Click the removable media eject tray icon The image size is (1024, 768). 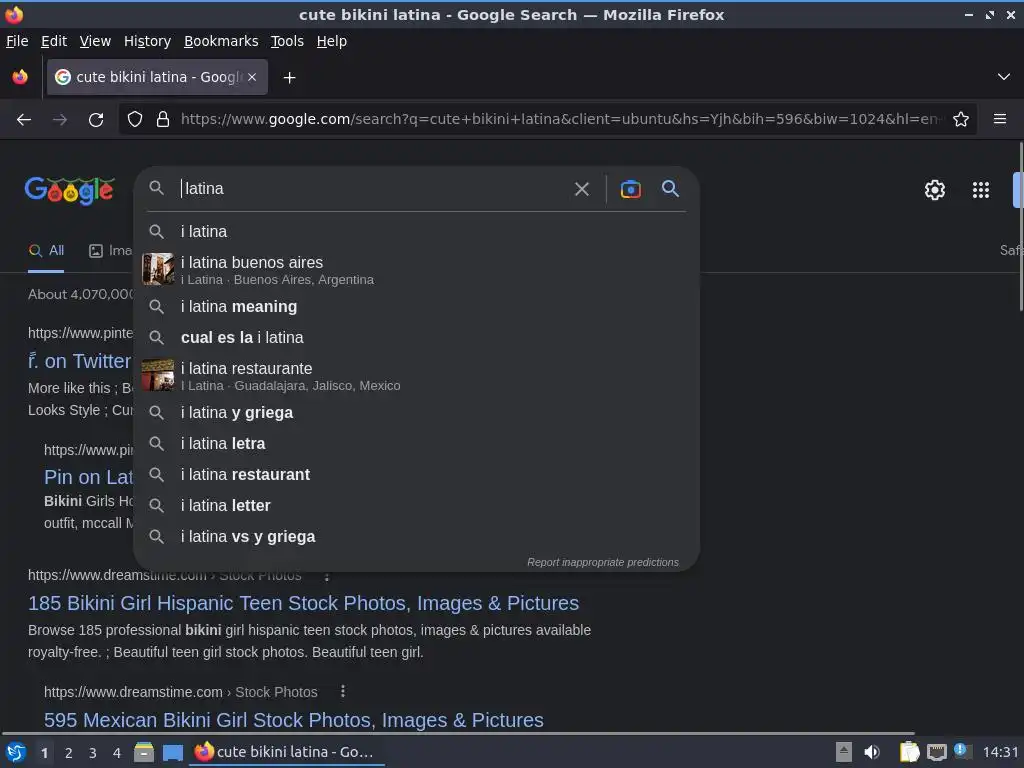(x=844, y=752)
